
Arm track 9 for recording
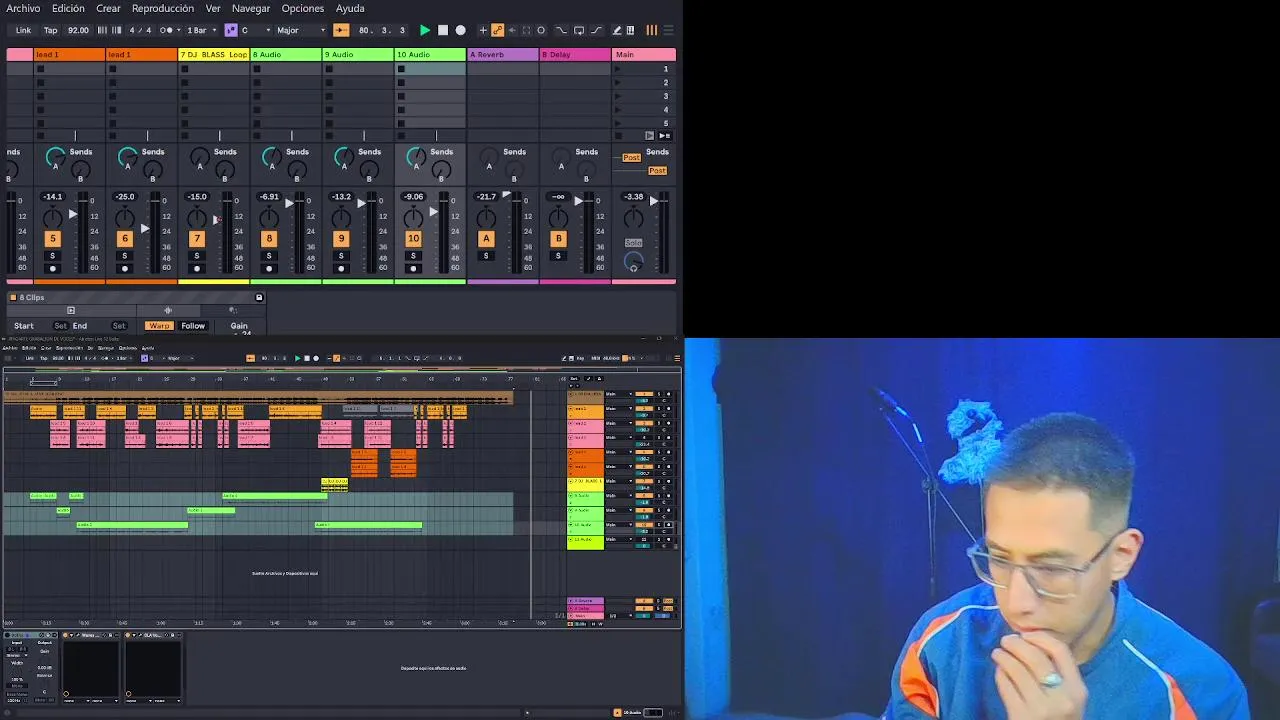pyautogui.click(x=341, y=269)
